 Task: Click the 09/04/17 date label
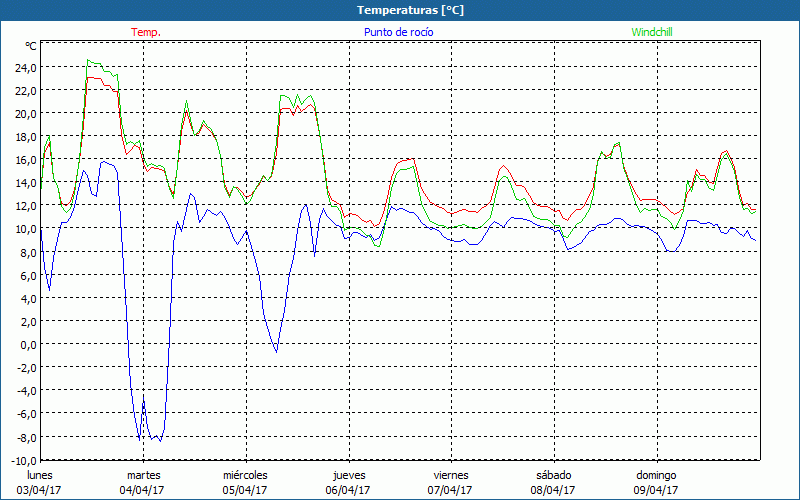point(656,490)
